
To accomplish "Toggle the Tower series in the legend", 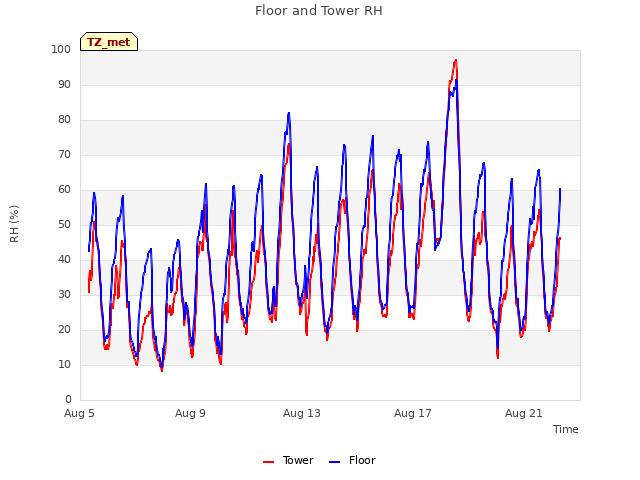I will [x=288, y=460].
